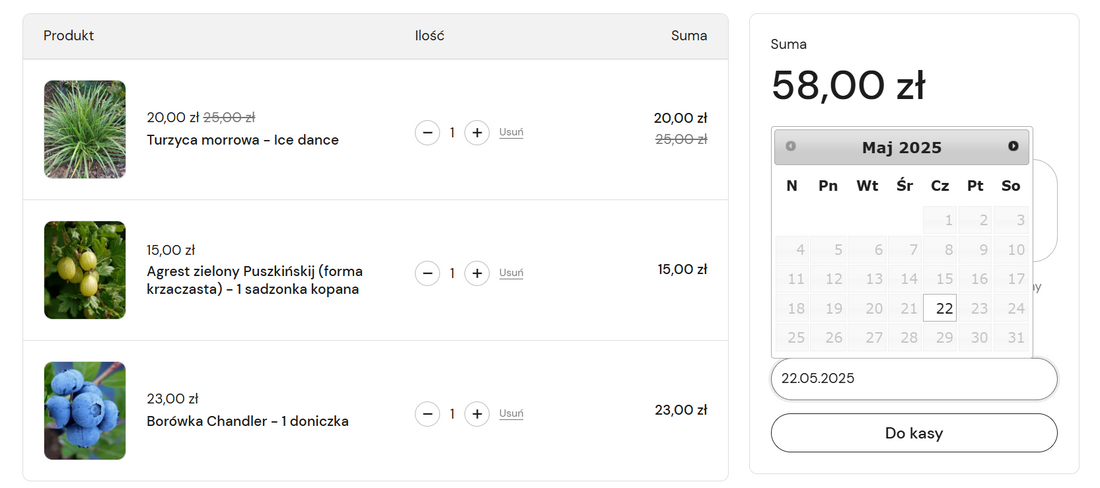
Task: Open the Turzyca morrowa grass thumbnail
Action: [85, 130]
